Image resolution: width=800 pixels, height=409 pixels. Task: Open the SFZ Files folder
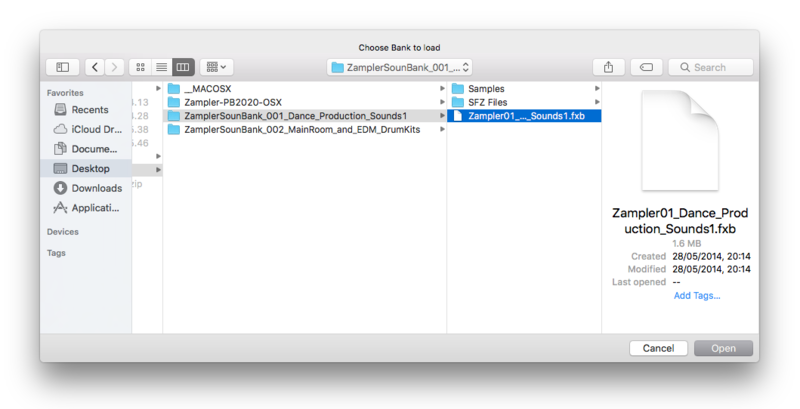point(524,103)
